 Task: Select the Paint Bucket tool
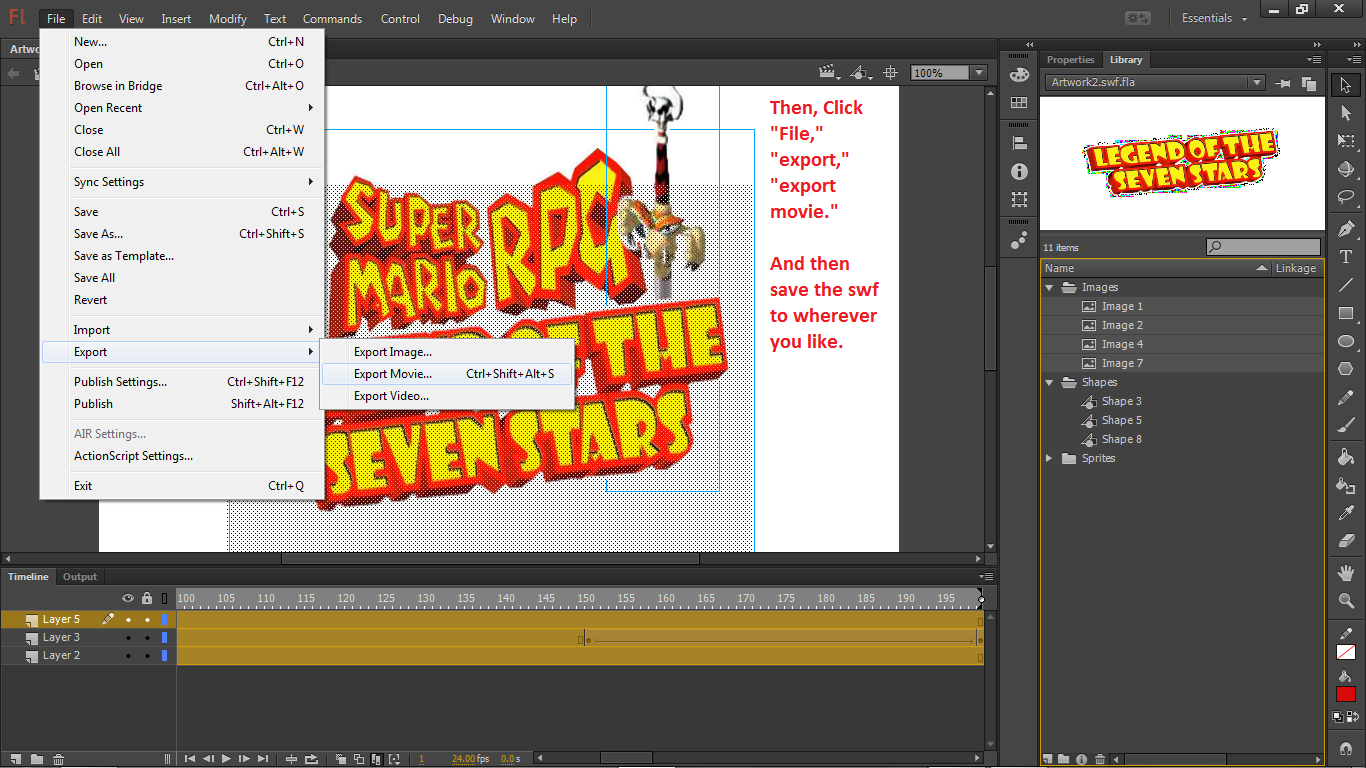click(x=1346, y=457)
